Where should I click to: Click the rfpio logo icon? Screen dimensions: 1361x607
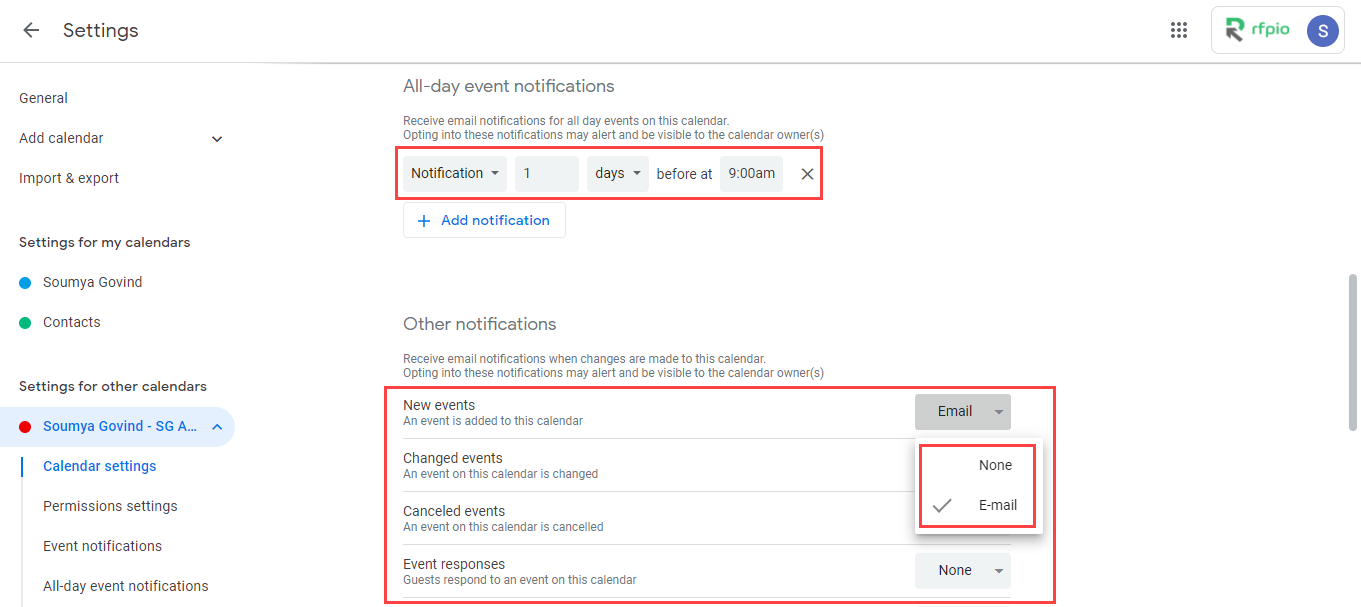(x=1235, y=30)
